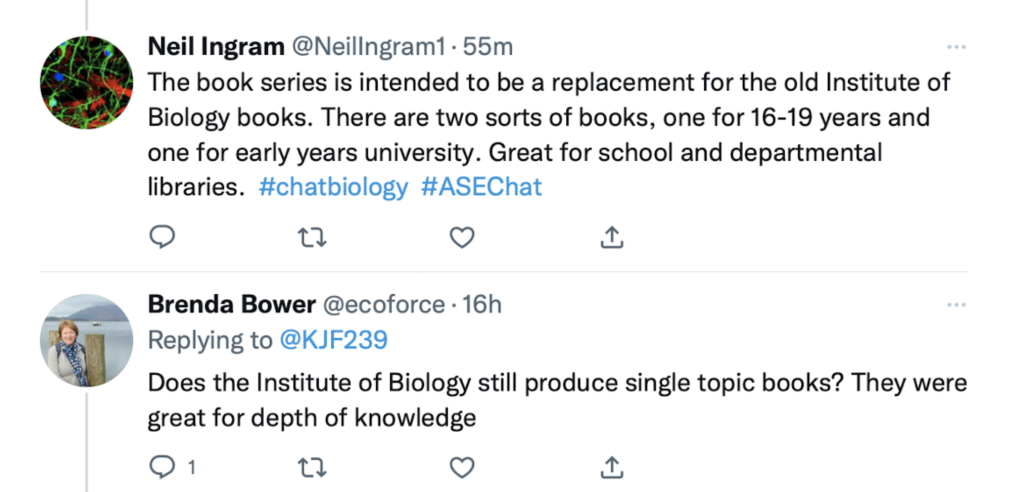Retweet Brenda Bower's tweet
1024x492 pixels.
pyautogui.click(x=312, y=467)
